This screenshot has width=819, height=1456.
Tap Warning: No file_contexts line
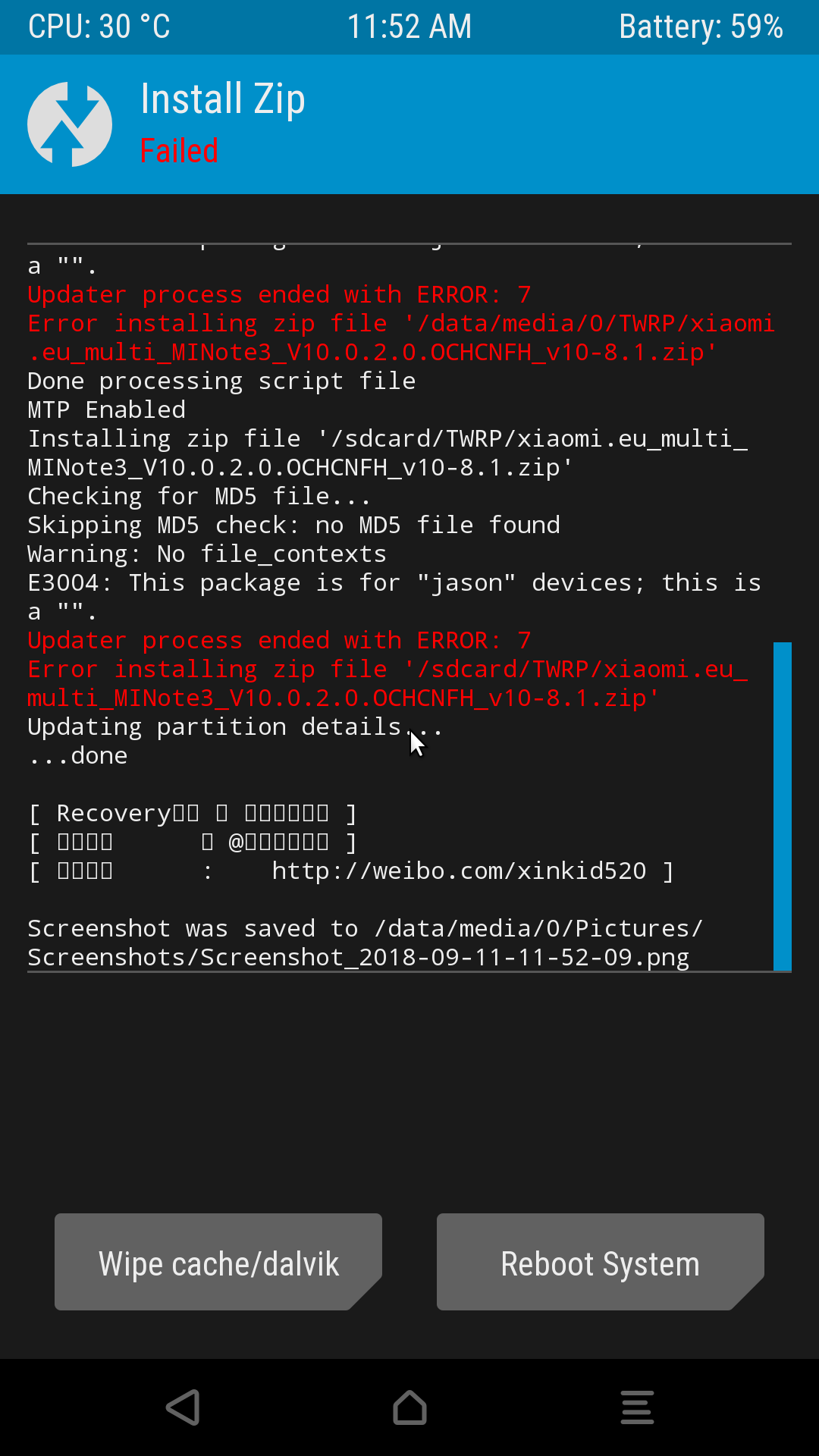click(207, 554)
